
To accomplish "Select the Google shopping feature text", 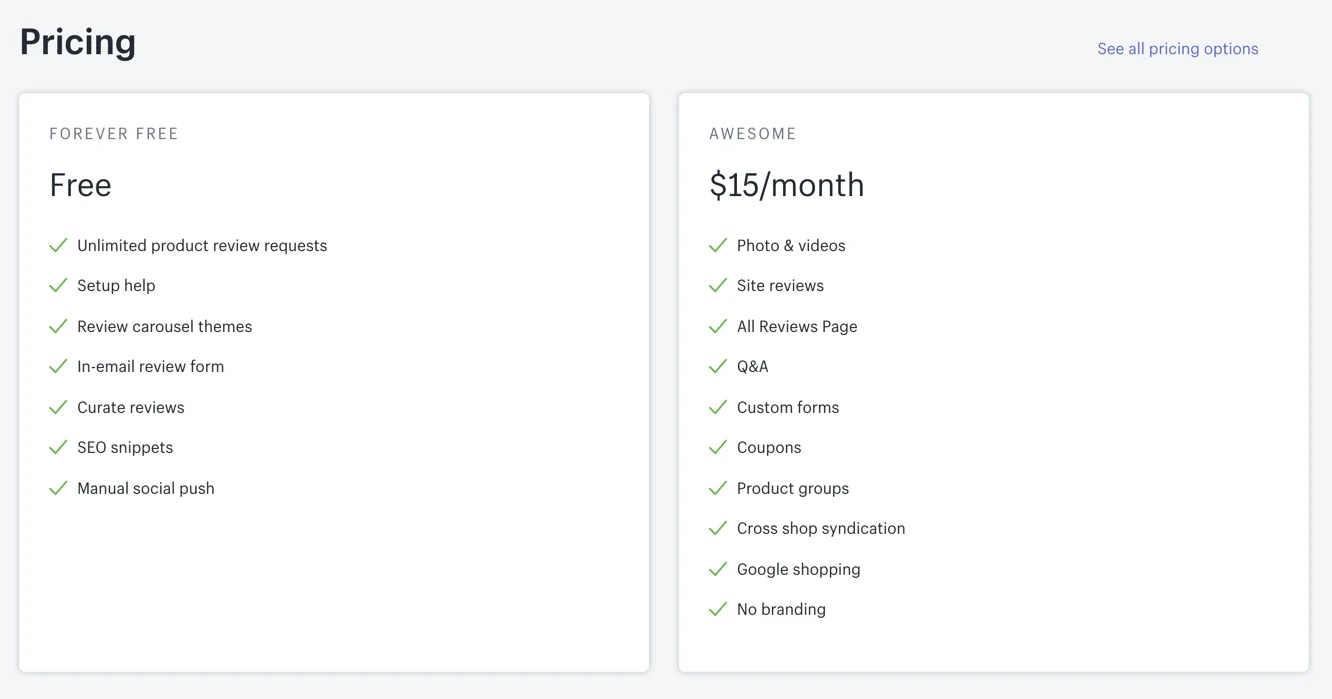I will coord(798,570).
